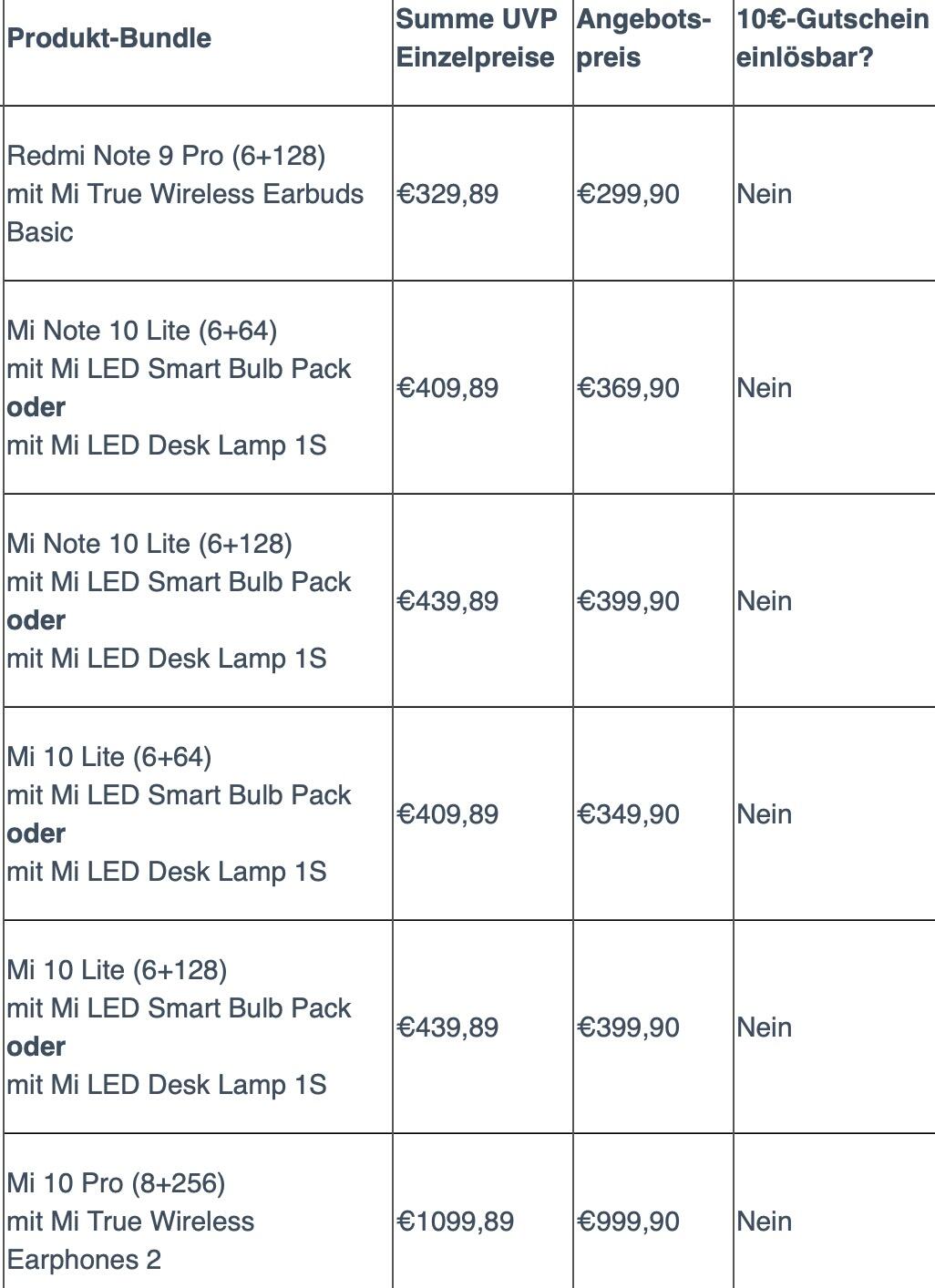
Task: Click the €329,89 price cell
Action: 447,194
